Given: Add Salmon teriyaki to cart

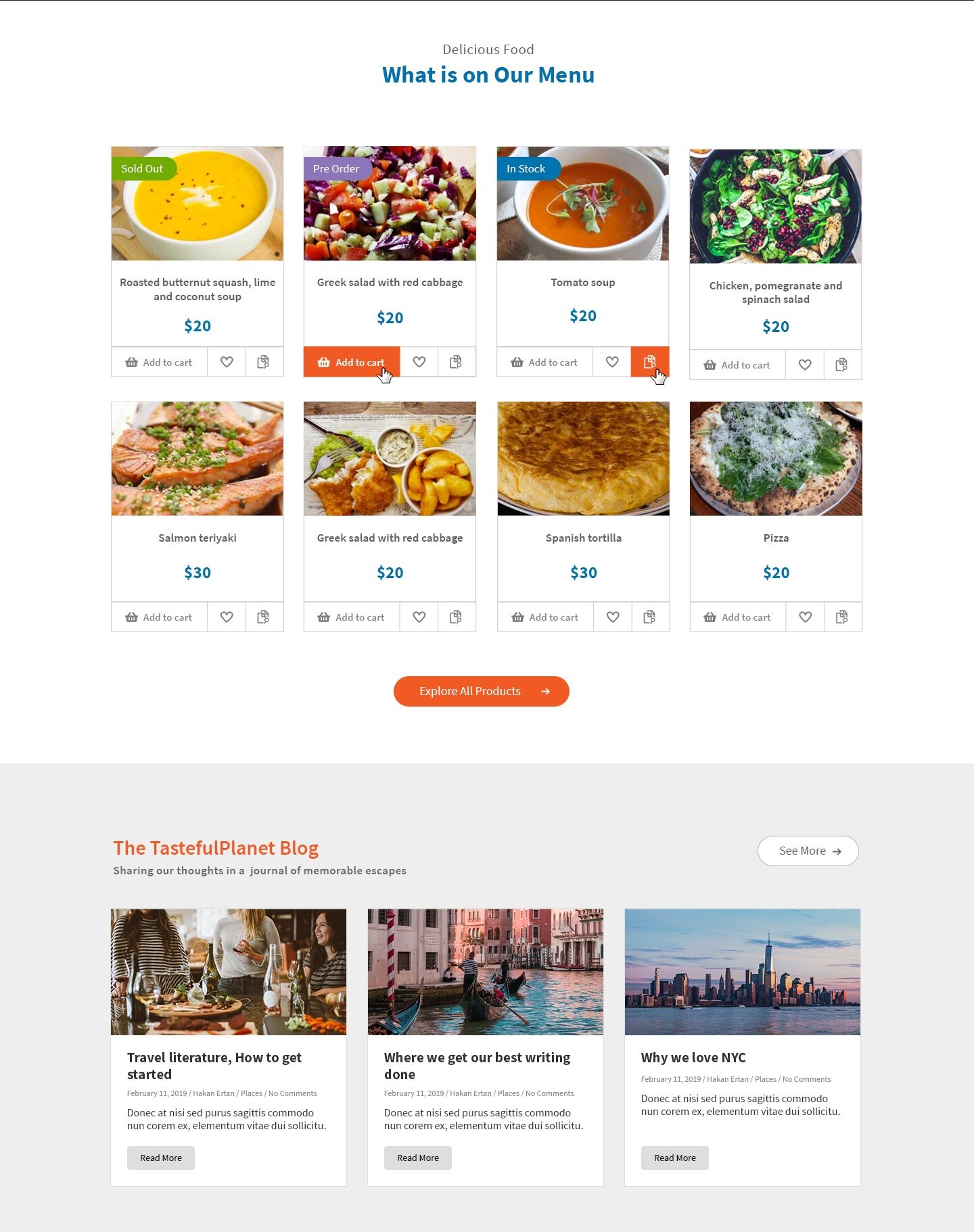Looking at the screenshot, I should 159,617.
